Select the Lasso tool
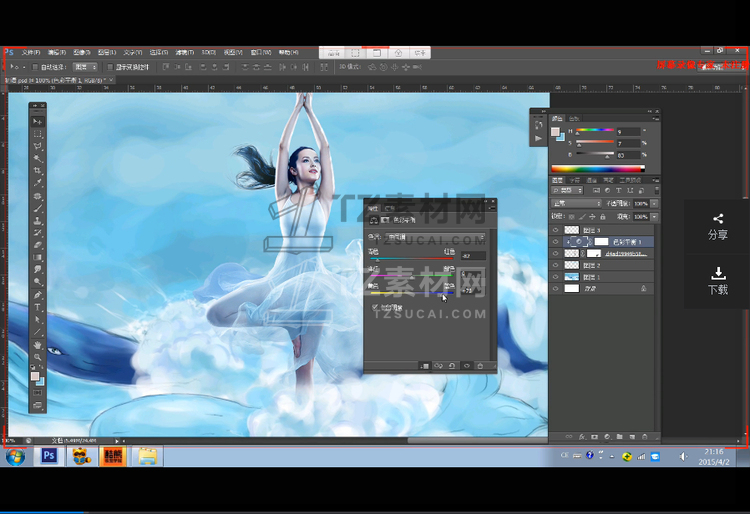The height and width of the screenshot is (514, 750). click(x=38, y=146)
